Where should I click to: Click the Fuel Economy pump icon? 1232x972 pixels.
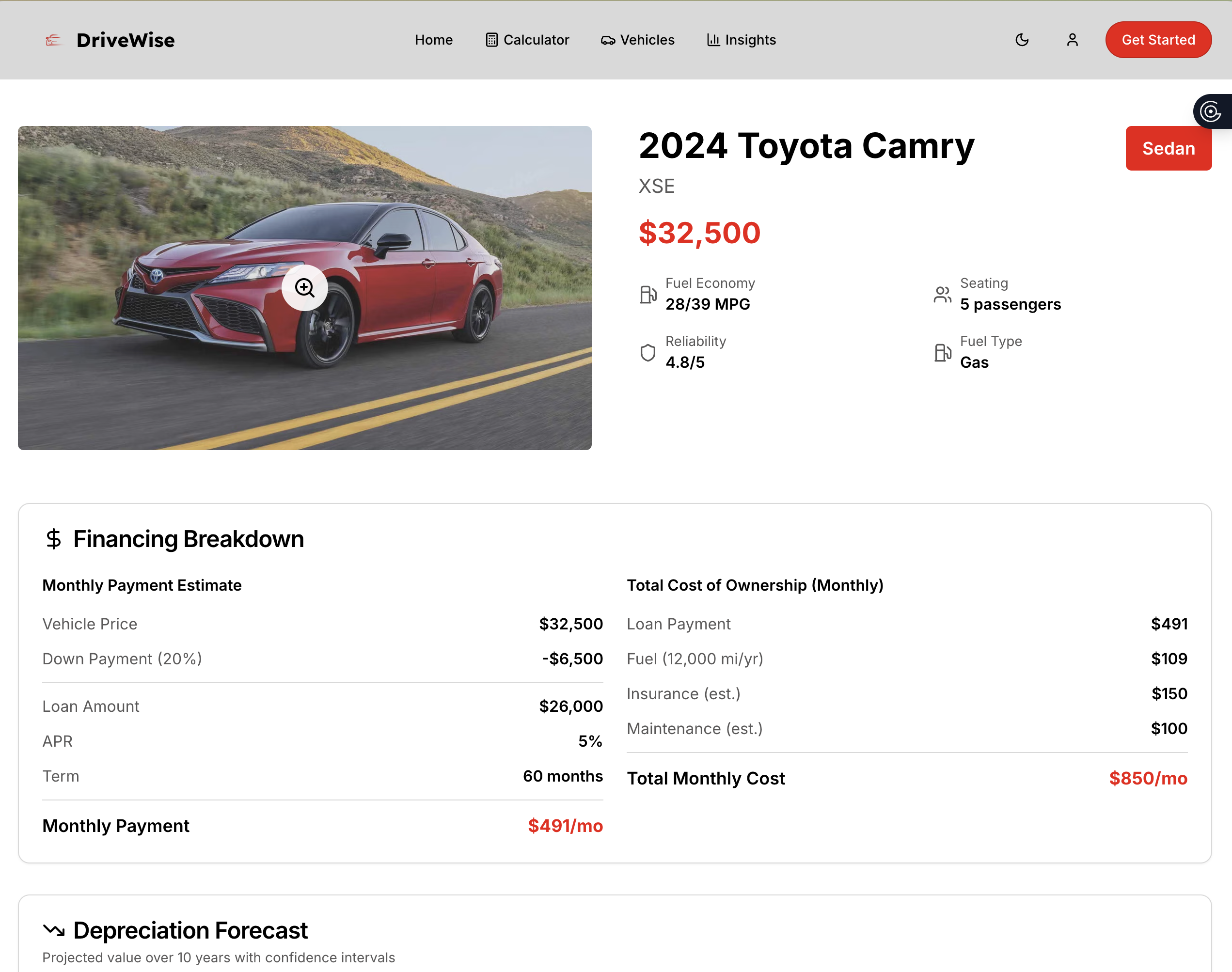click(648, 294)
